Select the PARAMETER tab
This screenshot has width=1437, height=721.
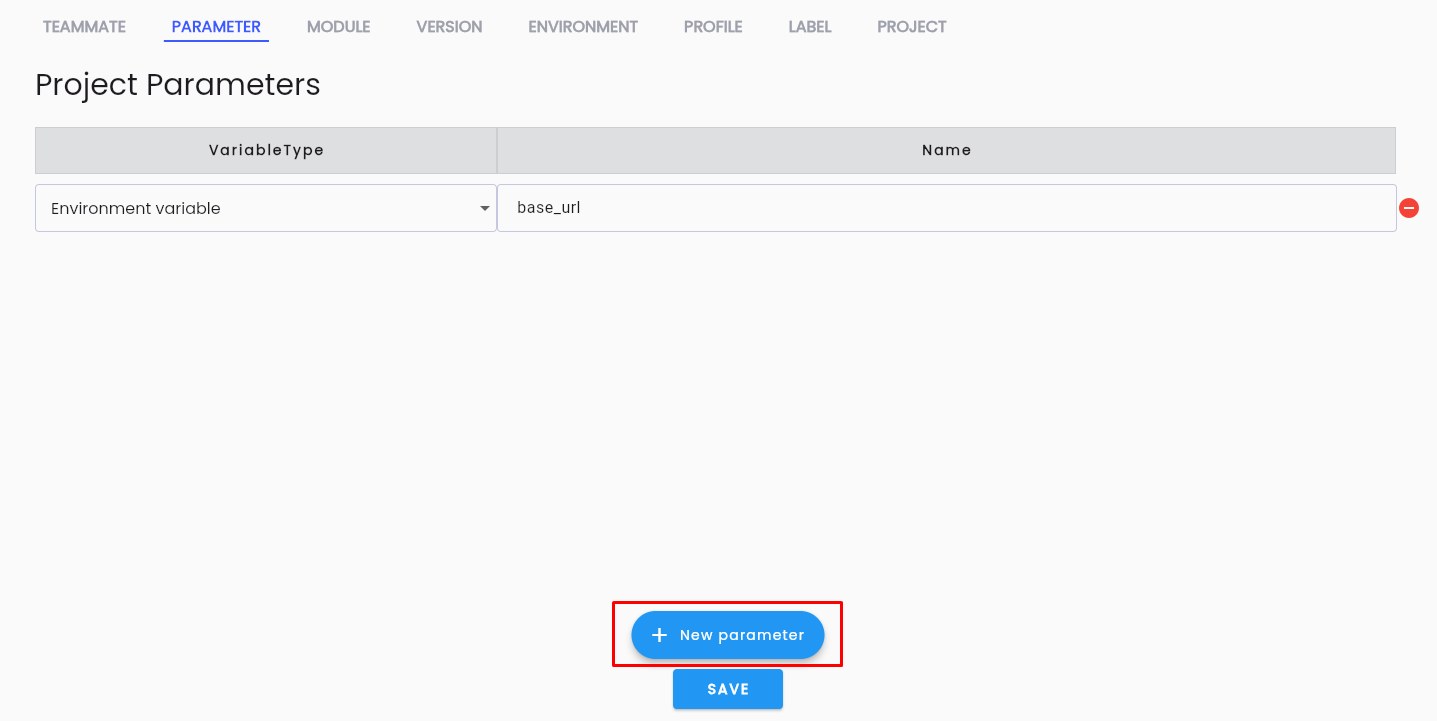pyautogui.click(x=216, y=27)
